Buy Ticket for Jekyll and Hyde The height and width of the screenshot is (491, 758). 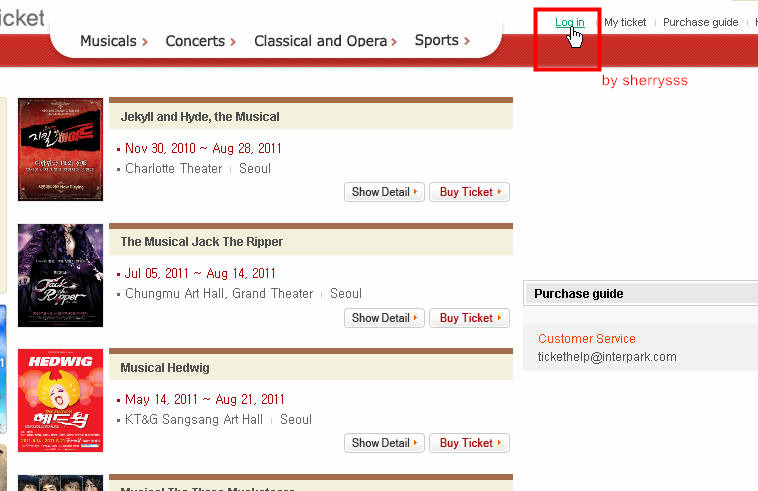[469, 192]
